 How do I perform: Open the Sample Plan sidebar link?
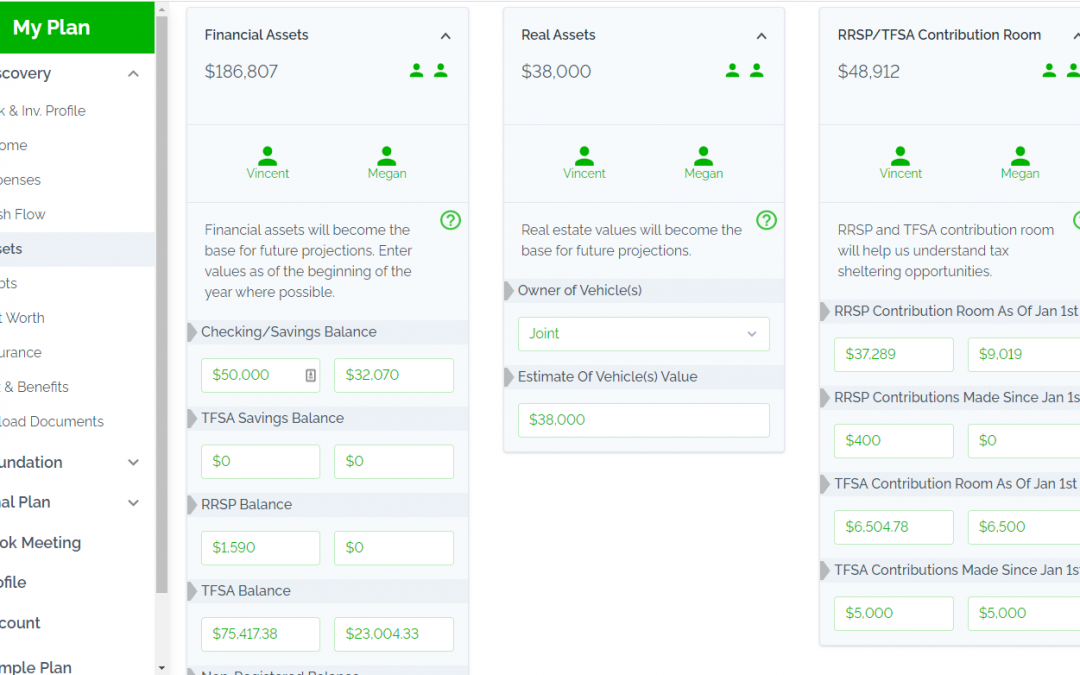tap(36, 667)
